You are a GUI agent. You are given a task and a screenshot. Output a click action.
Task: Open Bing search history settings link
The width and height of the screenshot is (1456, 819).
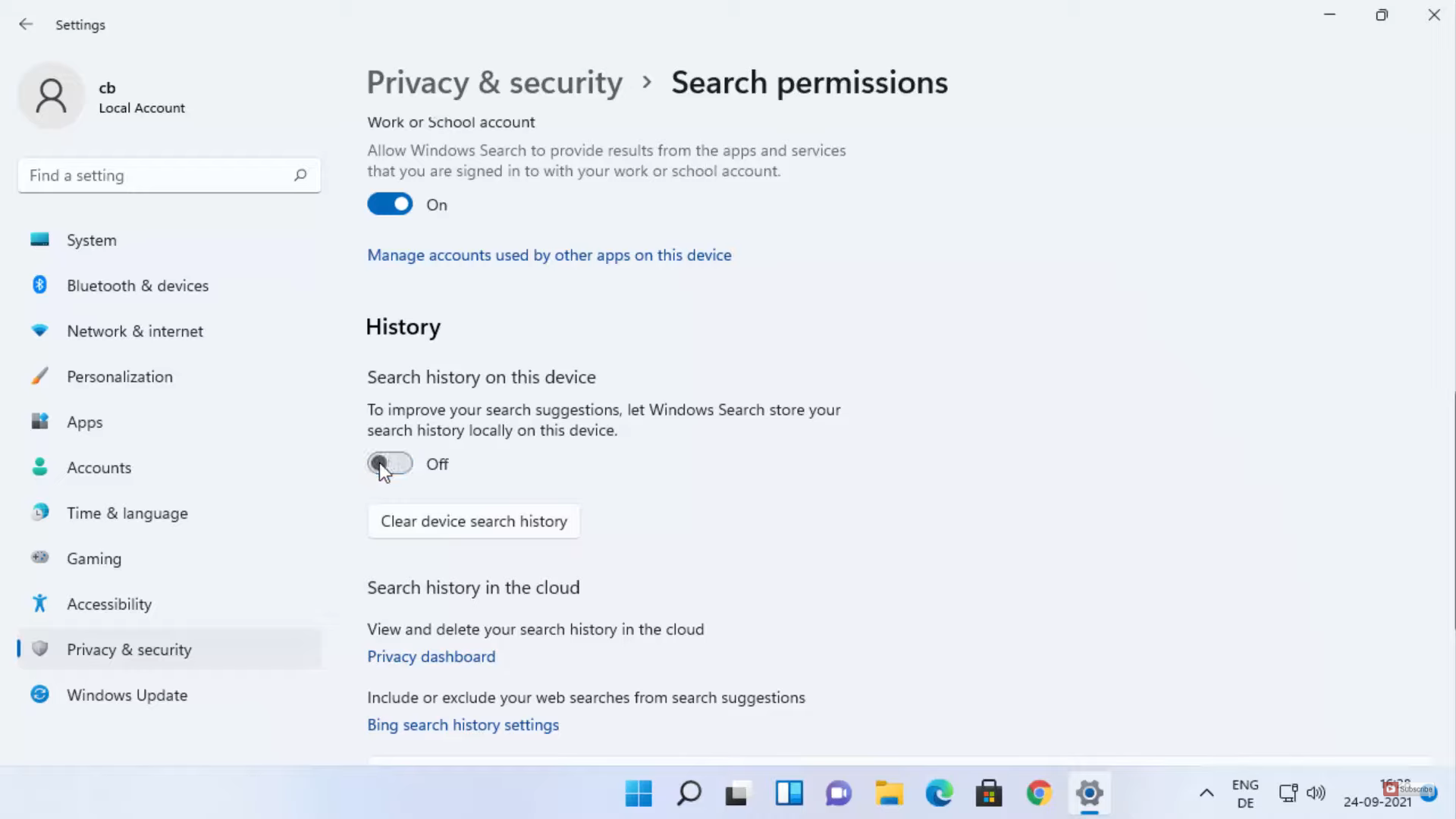463,725
